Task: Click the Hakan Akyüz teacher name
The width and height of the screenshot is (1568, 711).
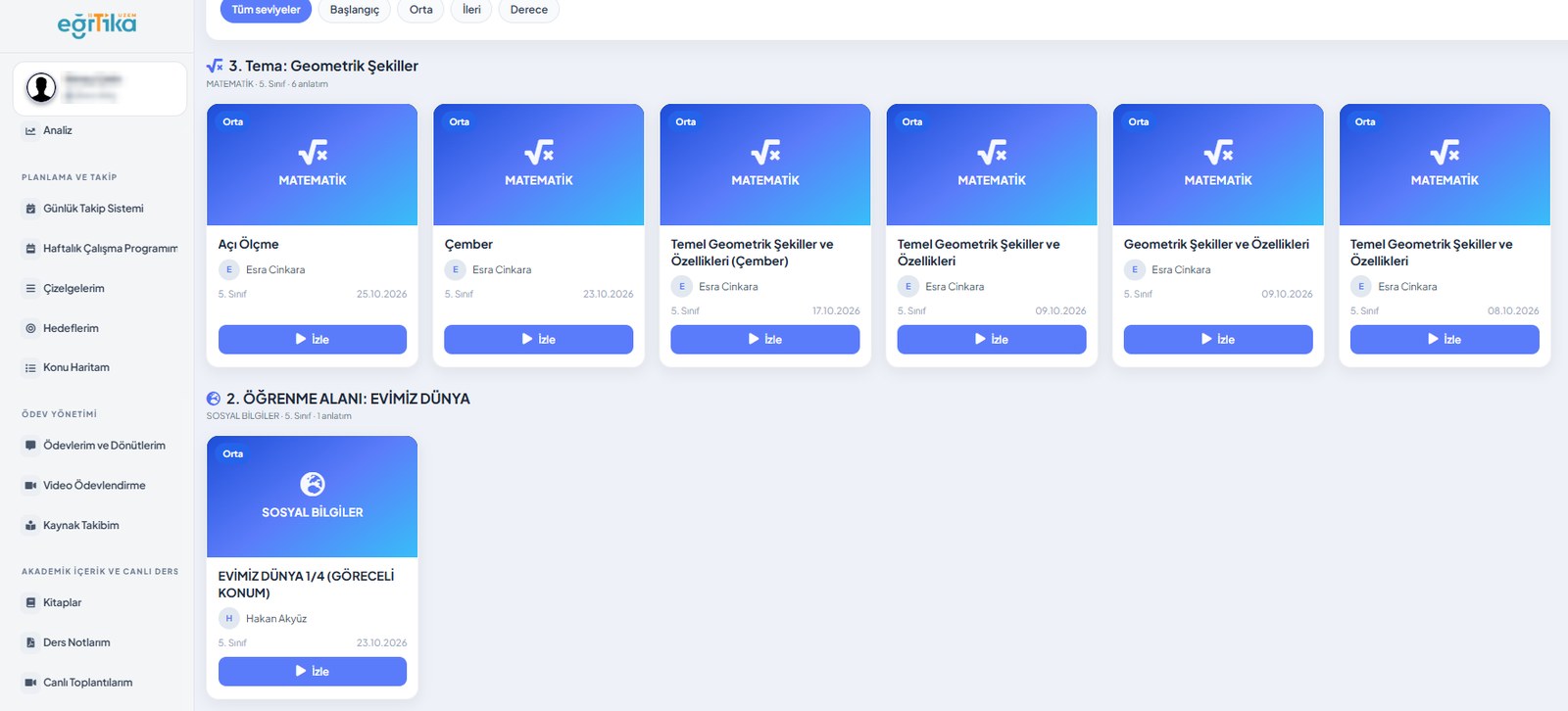Action: pyautogui.click(x=276, y=619)
